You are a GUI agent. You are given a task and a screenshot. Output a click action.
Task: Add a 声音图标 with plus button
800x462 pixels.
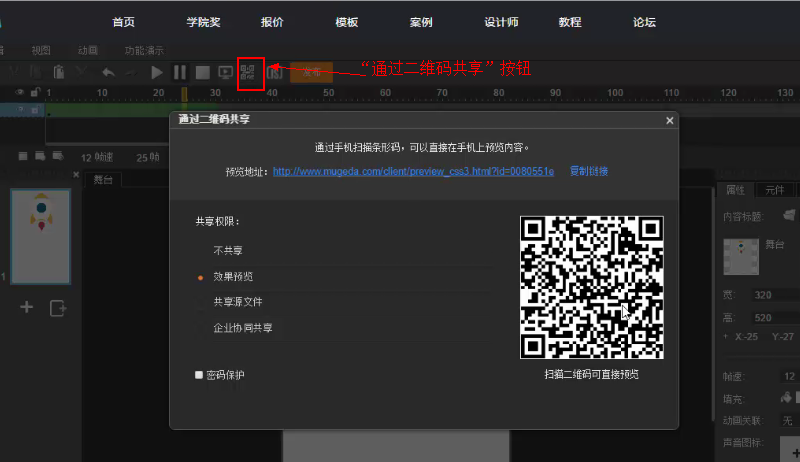pos(792,451)
